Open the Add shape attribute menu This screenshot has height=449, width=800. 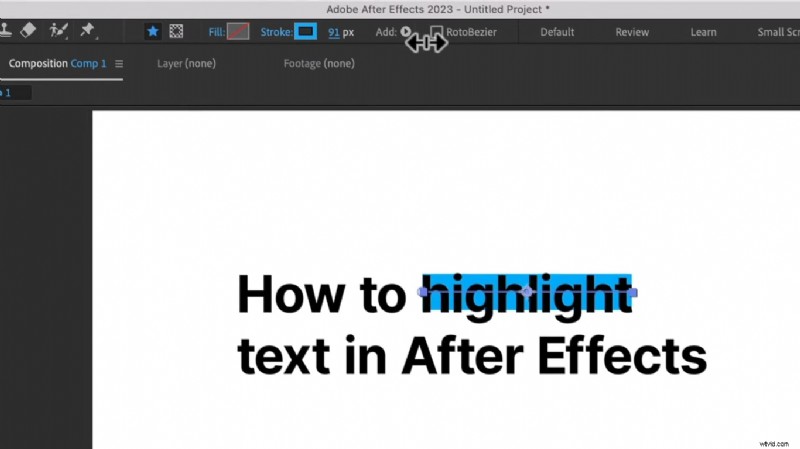406,32
